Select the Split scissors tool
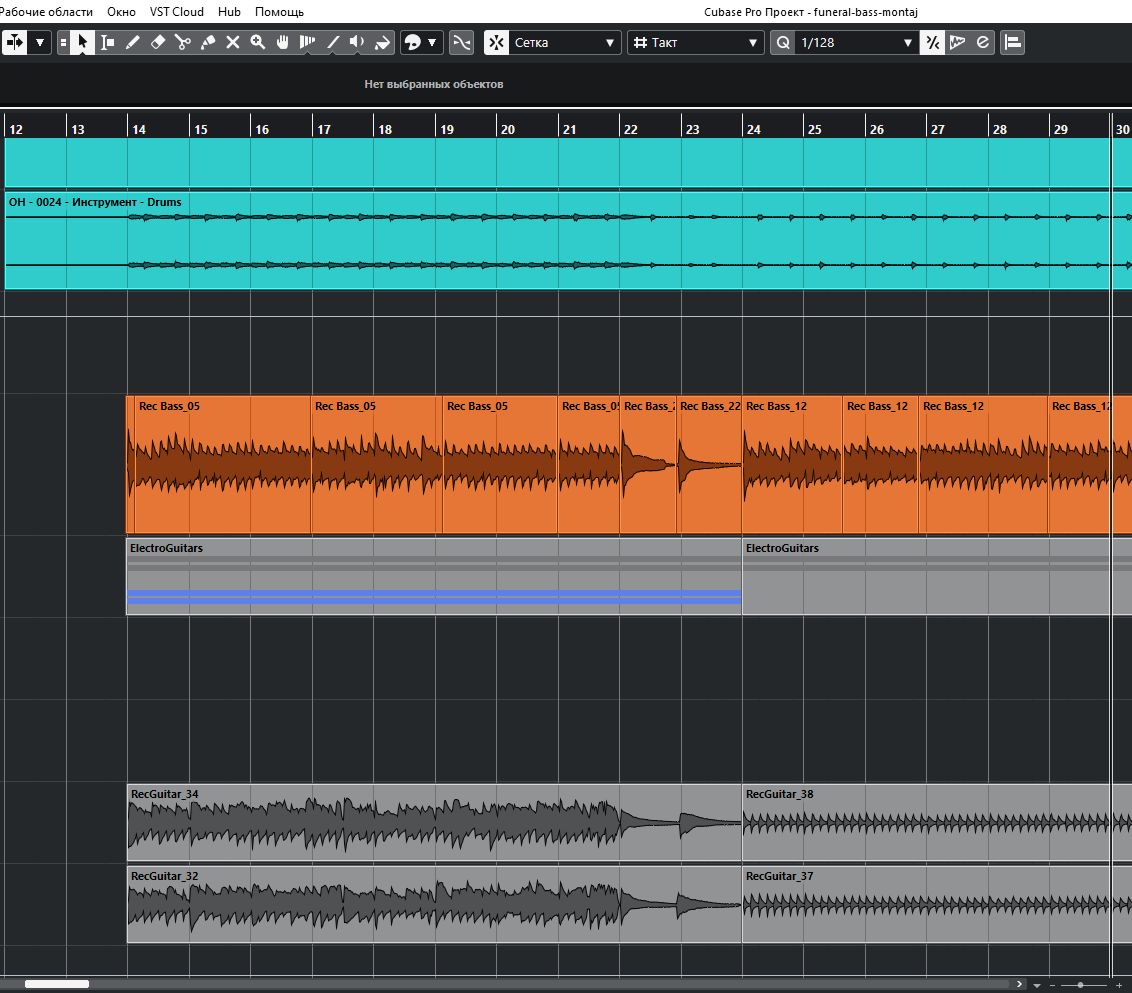The image size is (1132, 993). click(183, 43)
